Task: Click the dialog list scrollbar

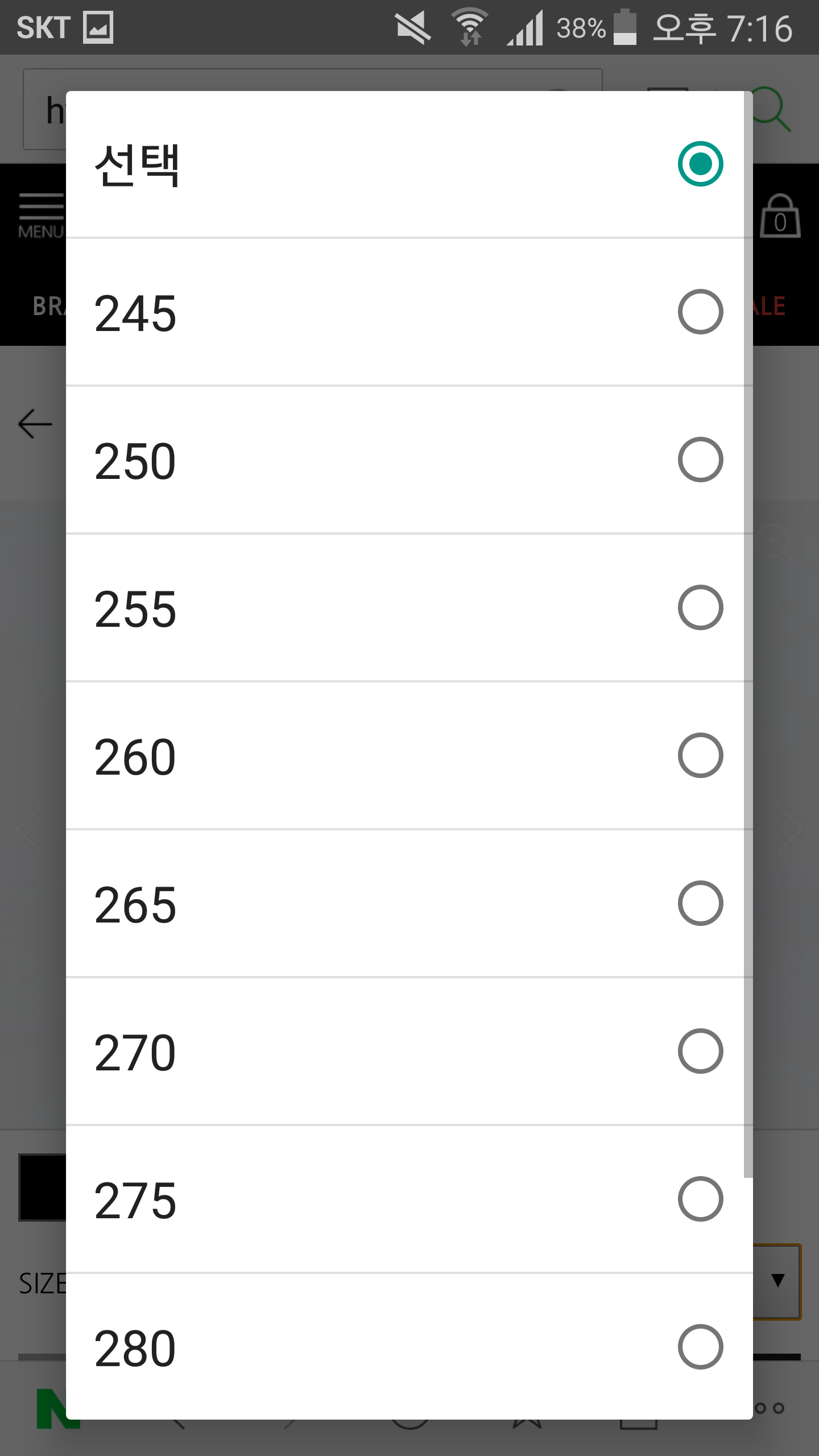Action: [748, 635]
